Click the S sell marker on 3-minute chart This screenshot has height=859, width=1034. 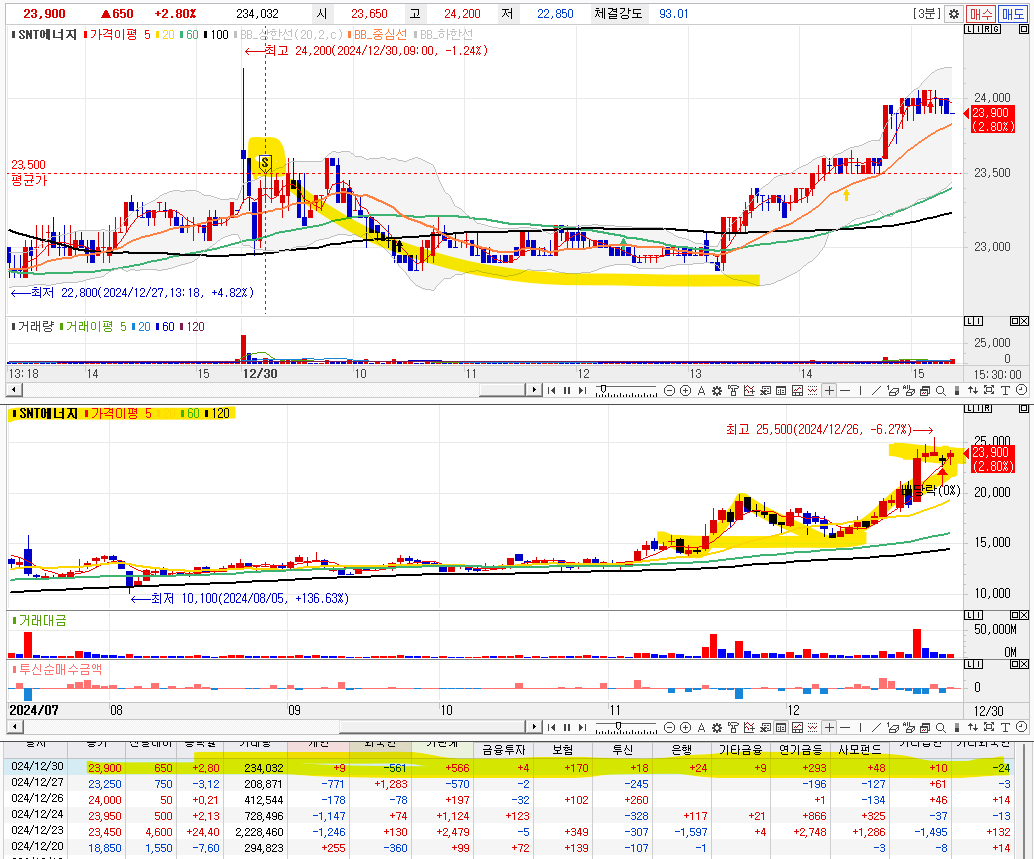pyautogui.click(x=265, y=162)
